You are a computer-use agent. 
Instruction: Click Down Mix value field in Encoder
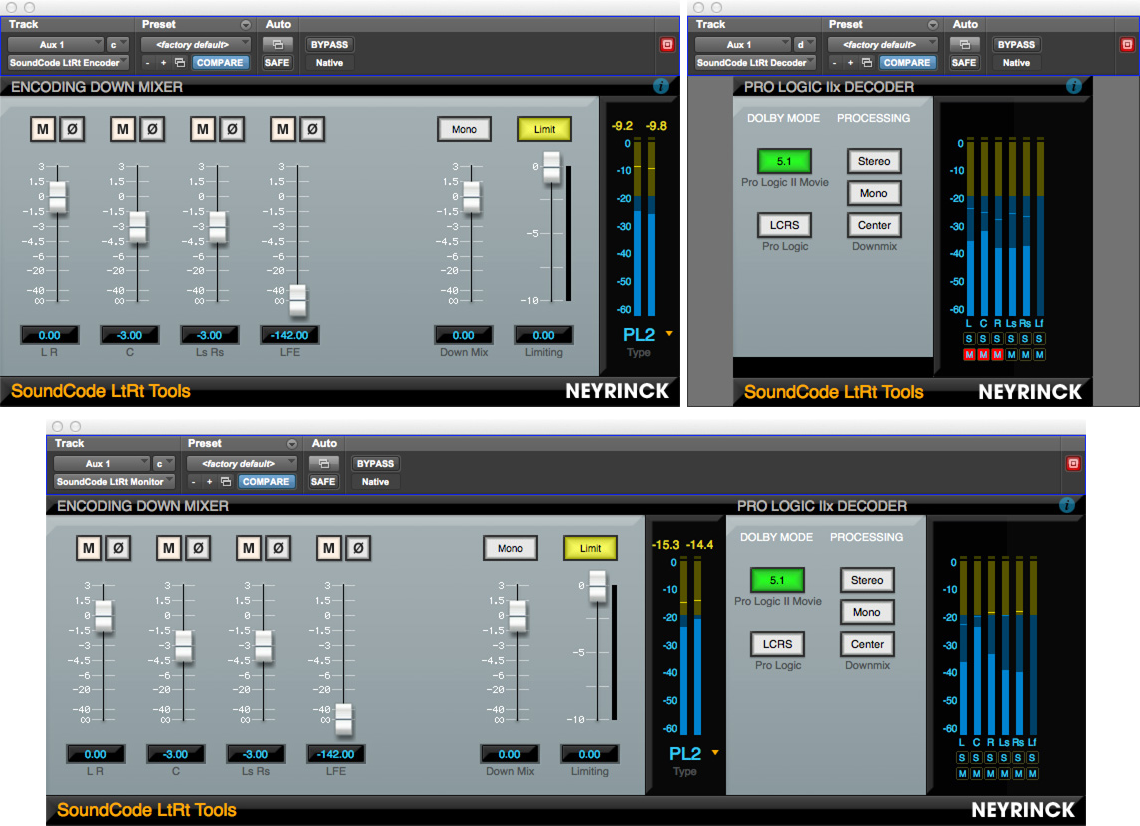click(x=464, y=335)
